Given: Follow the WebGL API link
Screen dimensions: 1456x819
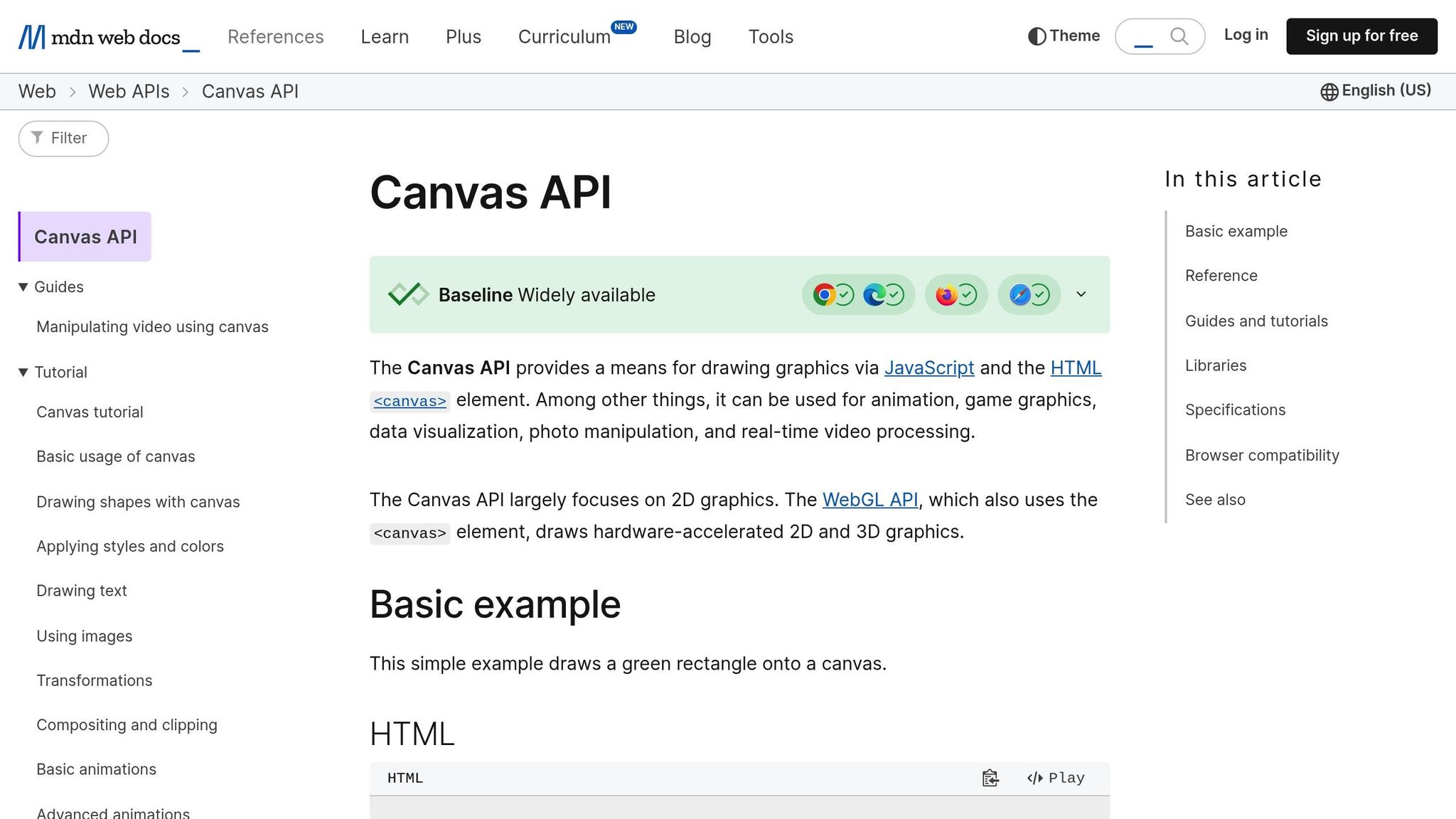Looking at the screenshot, I should [x=870, y=500].
